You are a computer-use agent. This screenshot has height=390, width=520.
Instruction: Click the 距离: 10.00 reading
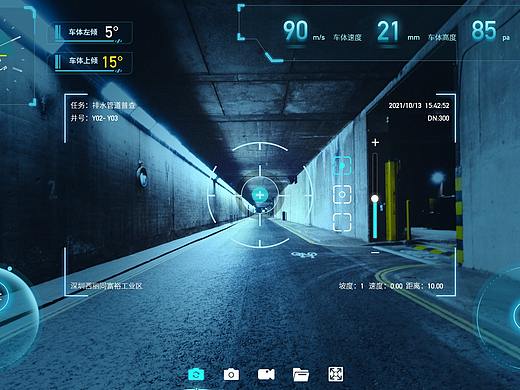coord(425,286)
